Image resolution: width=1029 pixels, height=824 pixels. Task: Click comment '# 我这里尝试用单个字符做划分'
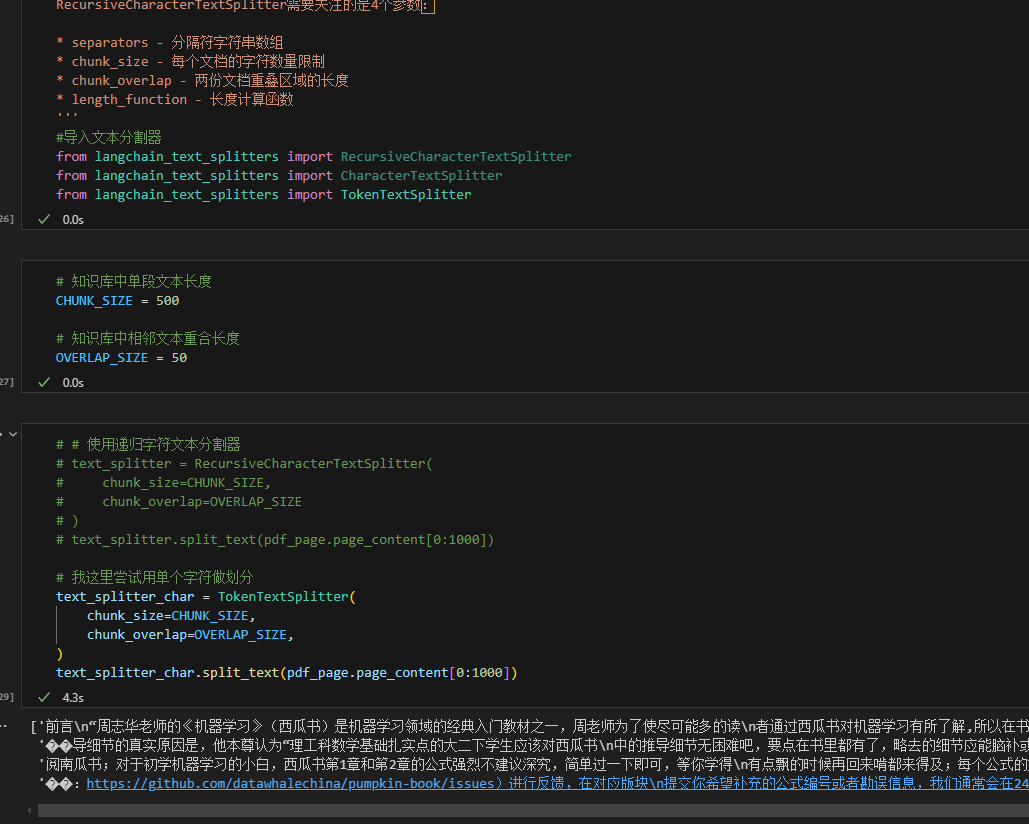point(154,577)
